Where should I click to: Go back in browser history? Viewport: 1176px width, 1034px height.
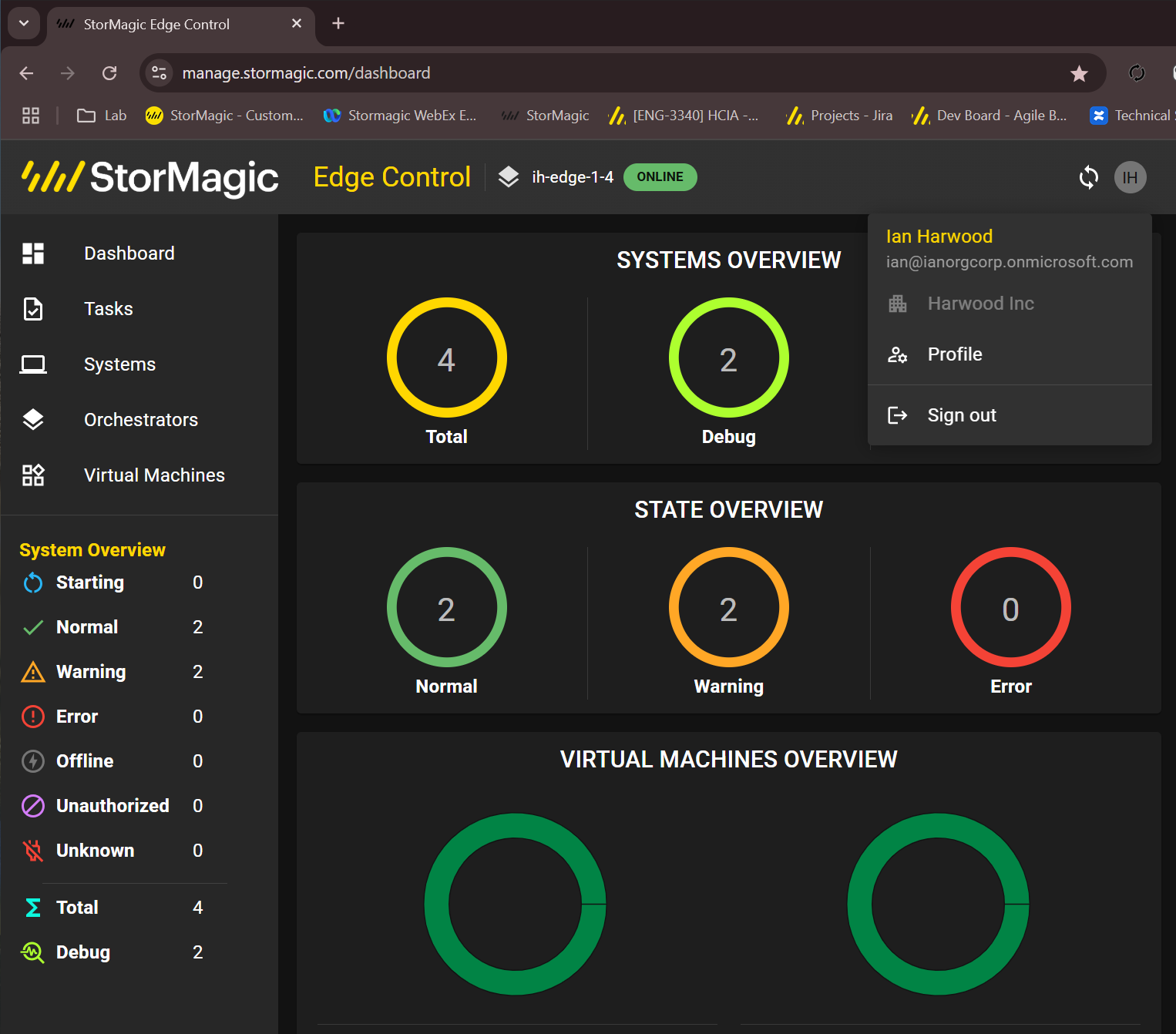[x=27, y=73]
